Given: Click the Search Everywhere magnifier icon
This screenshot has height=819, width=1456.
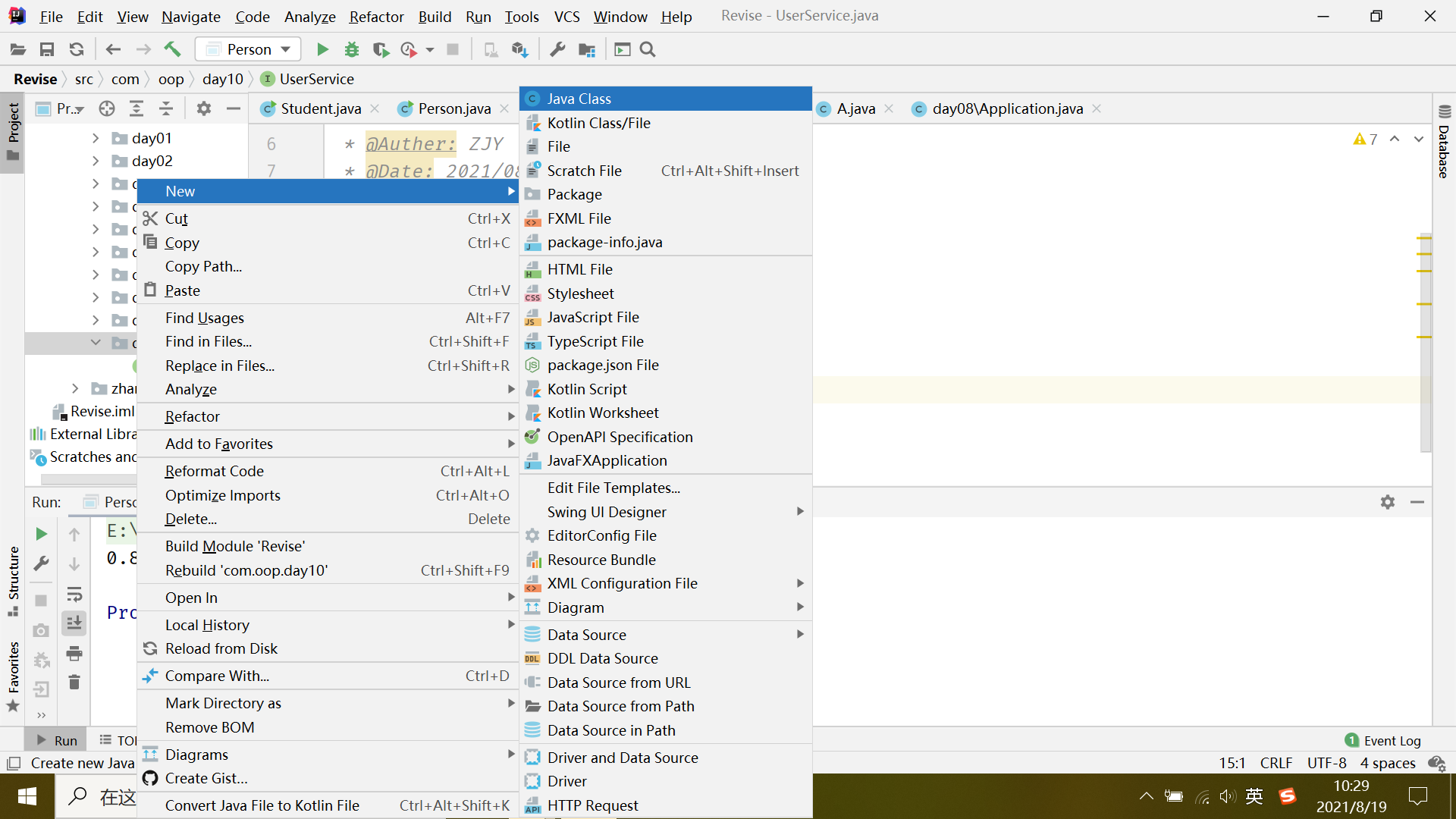Looking at the screenshot, I should point(648,49).
